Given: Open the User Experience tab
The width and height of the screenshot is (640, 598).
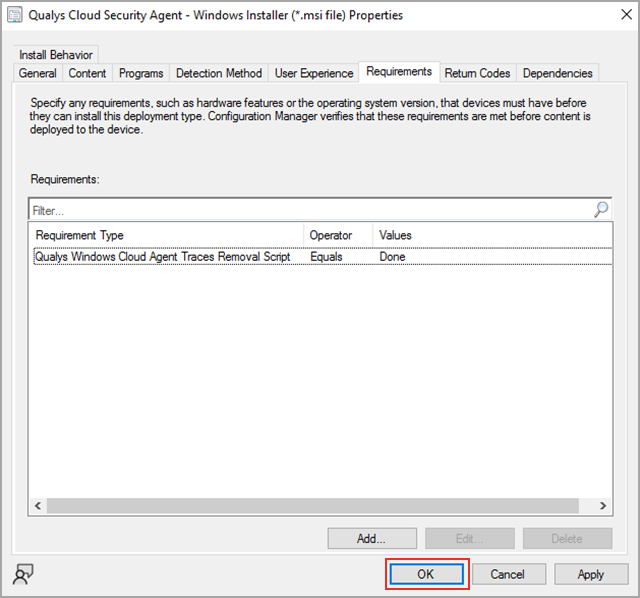Looking at the screenshot, I should click(313, 73).
